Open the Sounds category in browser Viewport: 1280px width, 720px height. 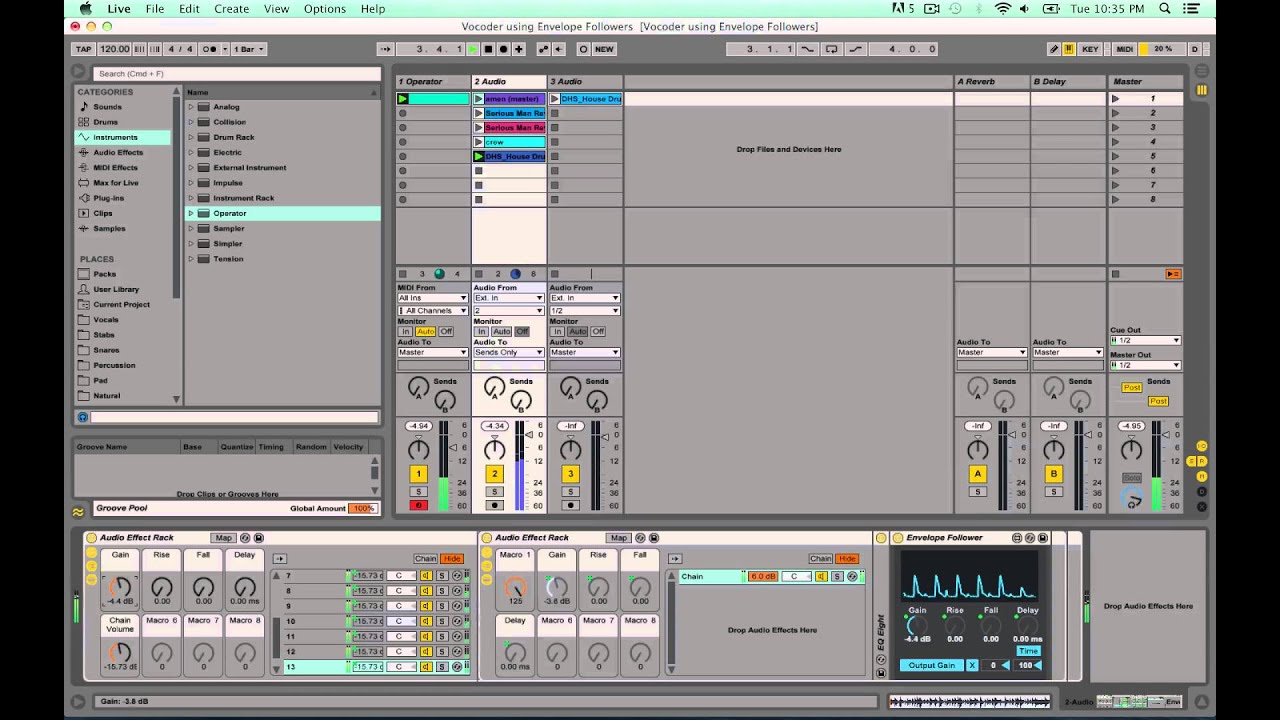107,107
